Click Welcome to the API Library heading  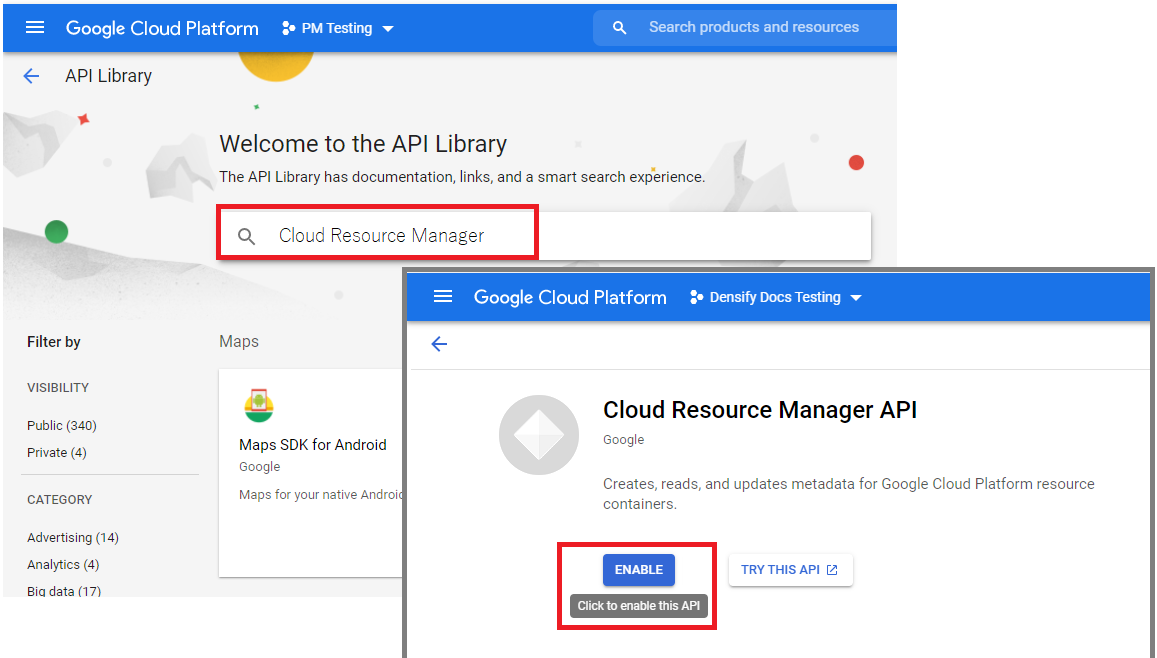click(363, 144)
